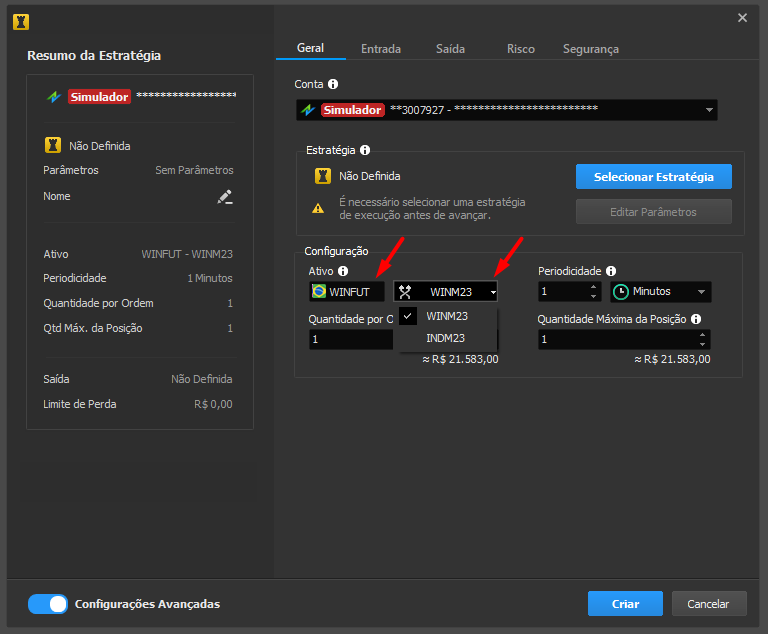This screenshot has width=768, height=634.
Task: Click Quantidade Máxima da Posição info icon
Action: 696,319
